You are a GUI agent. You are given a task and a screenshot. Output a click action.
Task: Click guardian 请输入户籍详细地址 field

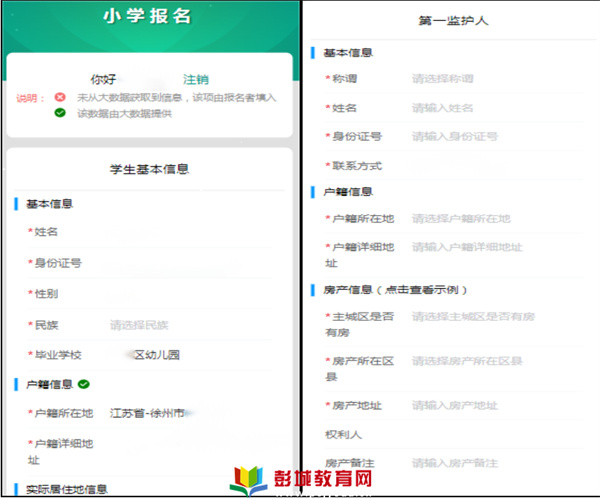tap(467, 247)
